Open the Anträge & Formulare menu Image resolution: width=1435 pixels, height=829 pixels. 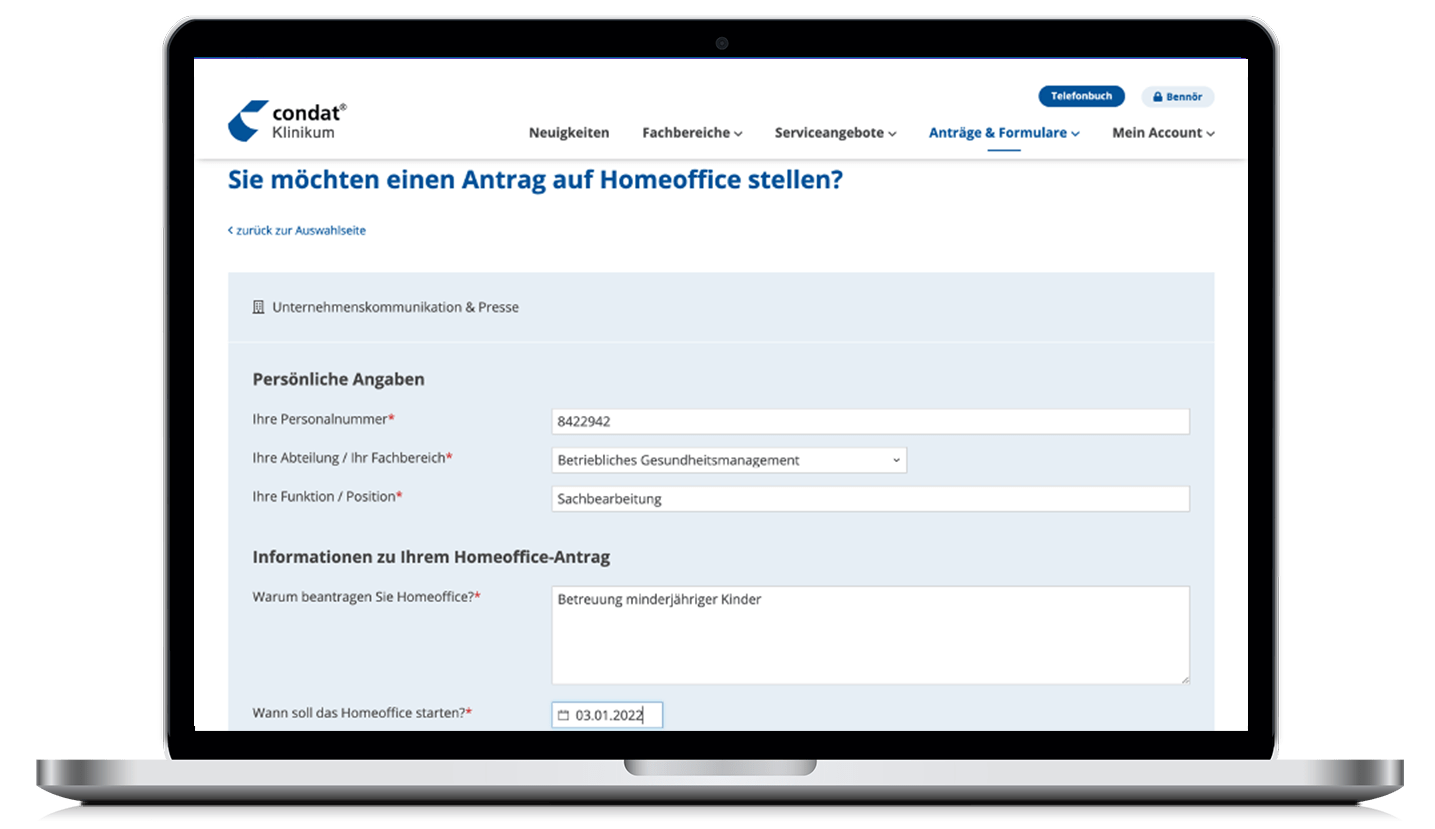[x=1004, y=132]
